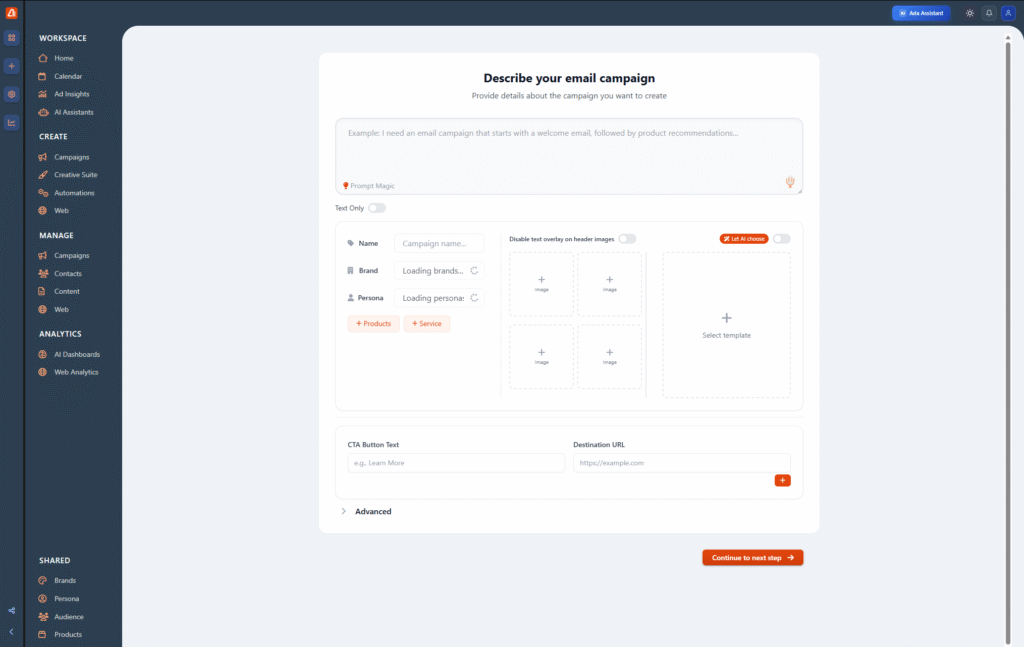Click the microphone icon in prompt box

(789, 182)
